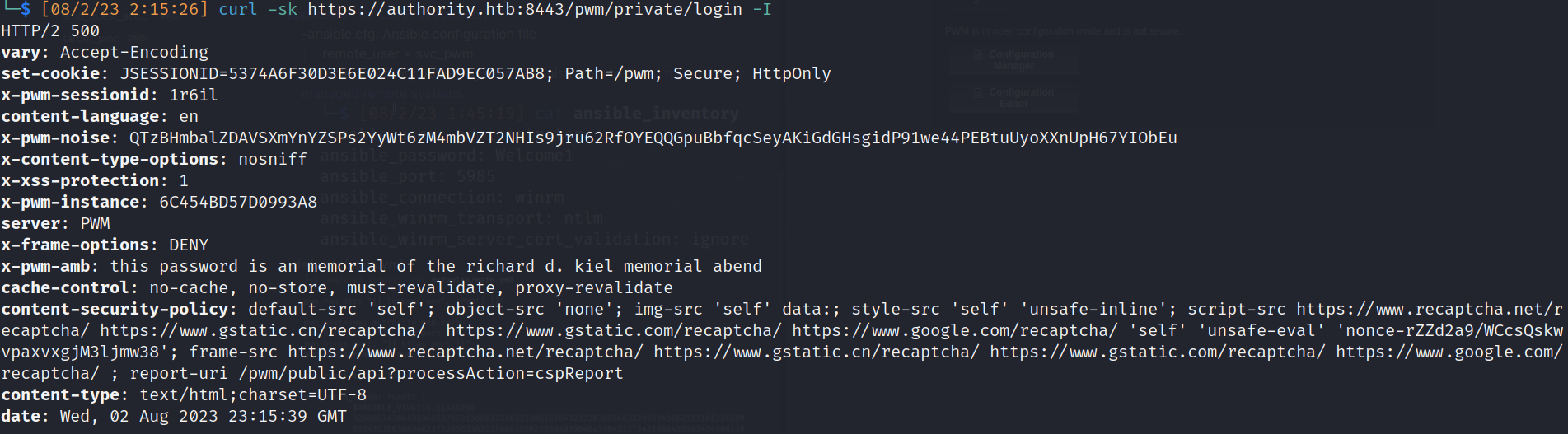
Task: Select the x-pwm-sessionid value 1r6il
Action: pyautogui.click(x=193, y=95)
